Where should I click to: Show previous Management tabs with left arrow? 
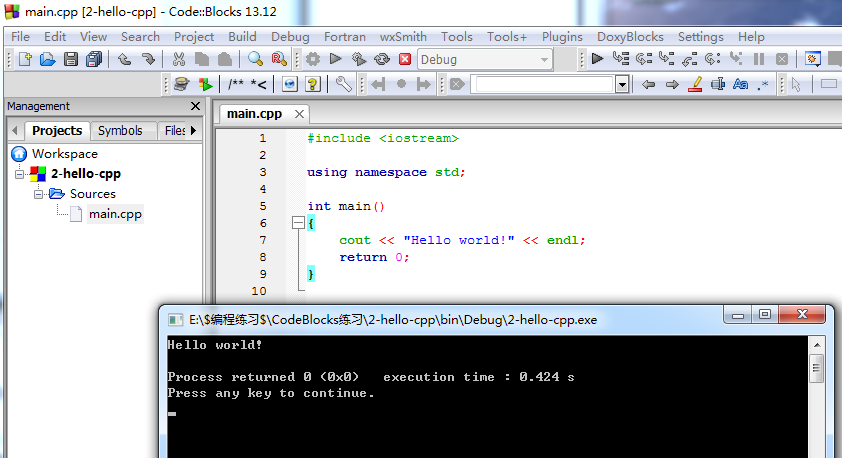pos(14,130)
